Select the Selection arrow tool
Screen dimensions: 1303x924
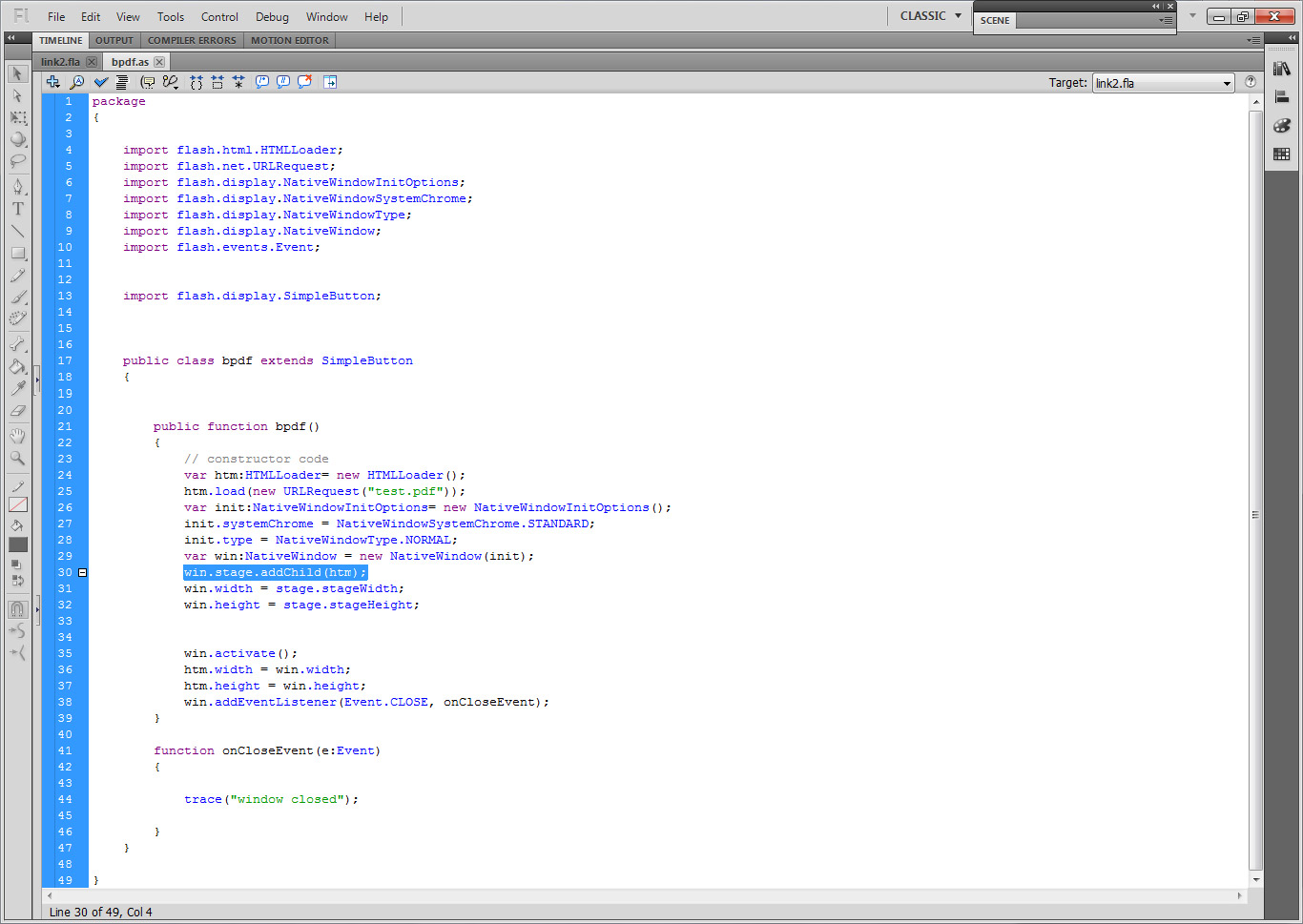(17, 73)
